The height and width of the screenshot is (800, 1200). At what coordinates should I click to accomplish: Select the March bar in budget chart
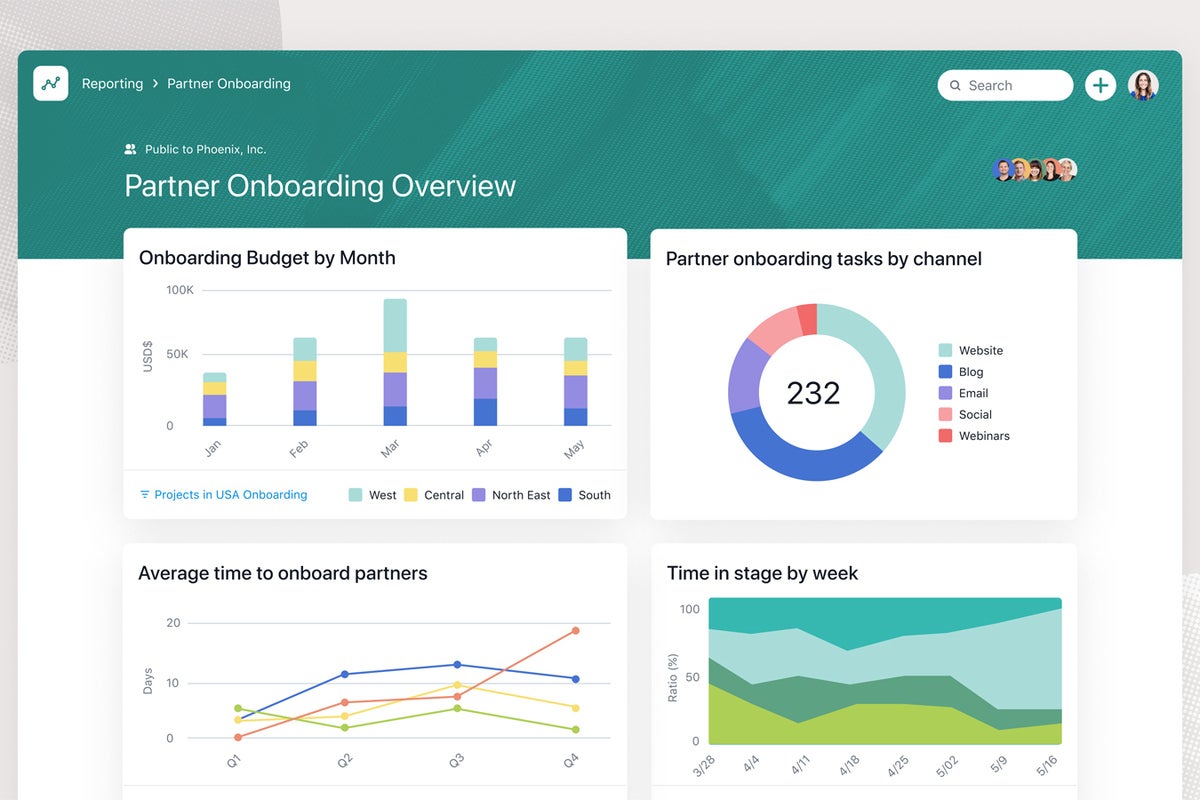click(395, 362)
